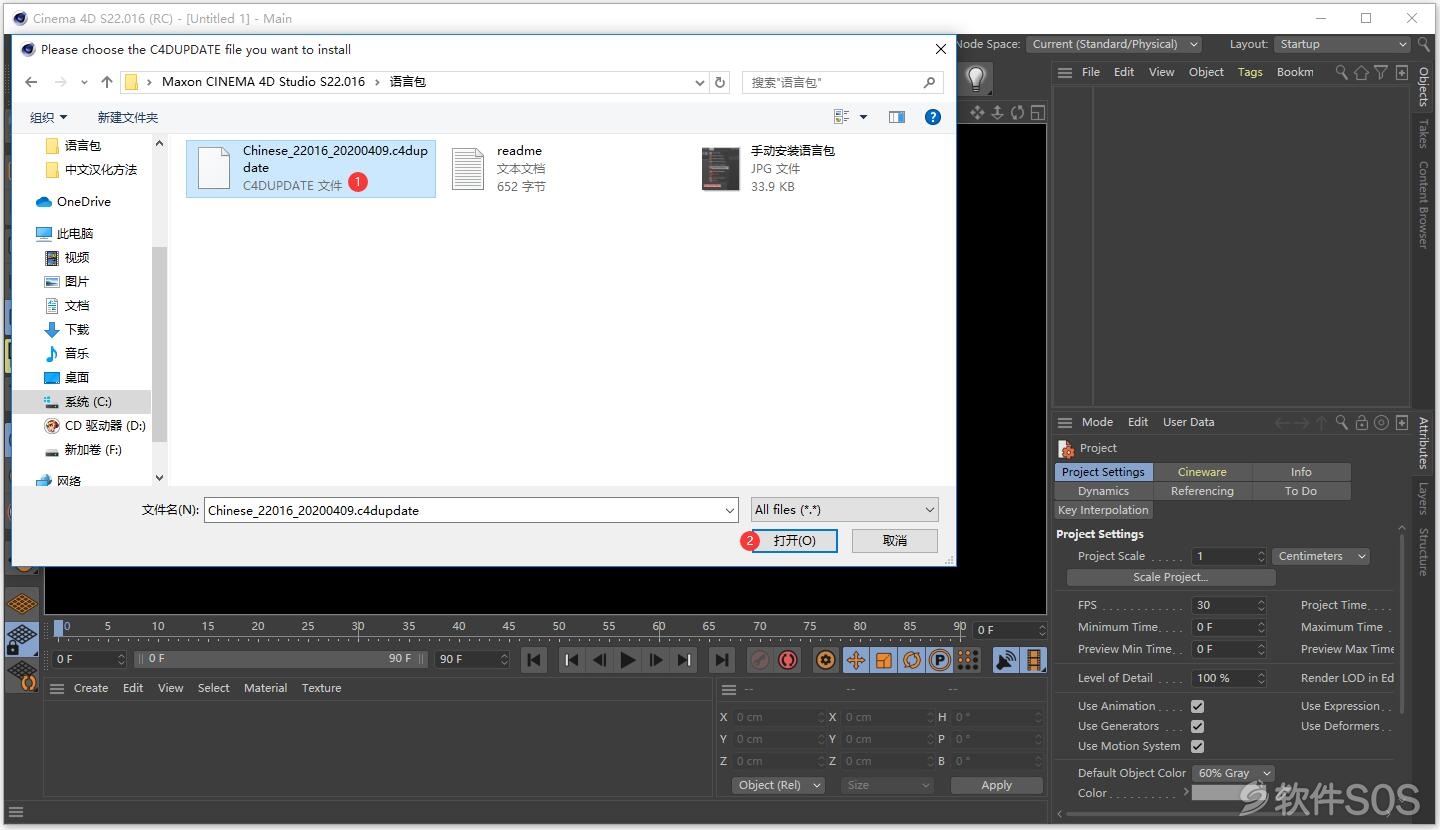Screen dimensions: 1440x830
Task: Play the animation forward
Action: point(628,660)
